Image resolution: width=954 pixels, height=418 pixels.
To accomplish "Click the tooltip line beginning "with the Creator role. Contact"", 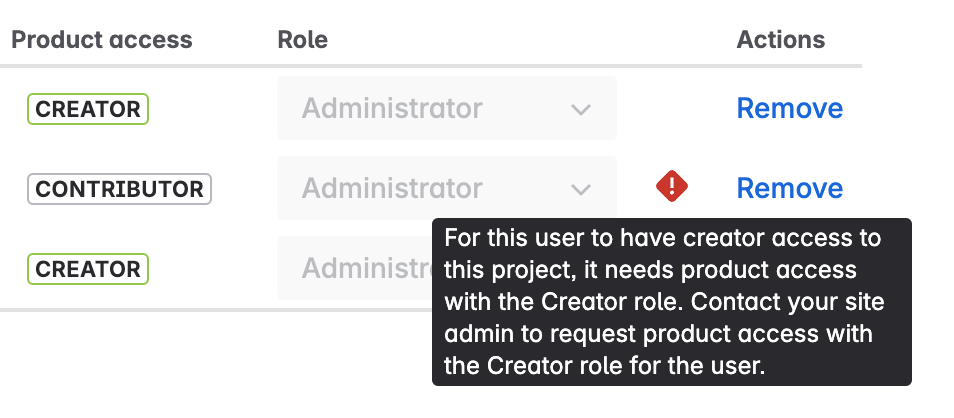I will [x=664, y=302].
